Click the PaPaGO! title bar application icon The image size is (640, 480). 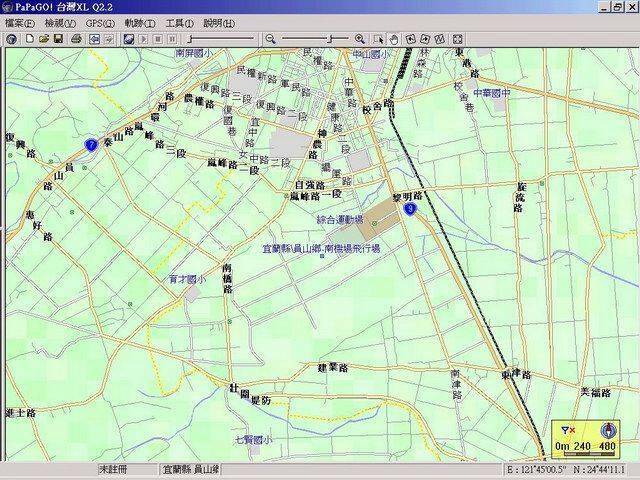click(7, 7)
